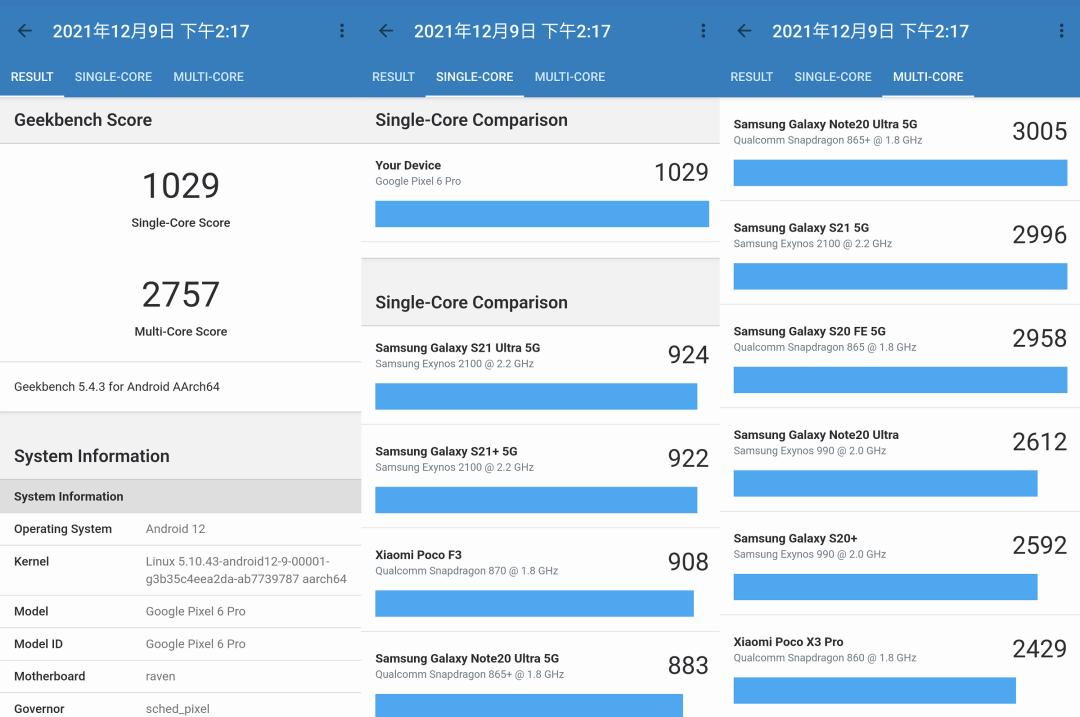Tap back arrow in the left panel

point(25,31)
